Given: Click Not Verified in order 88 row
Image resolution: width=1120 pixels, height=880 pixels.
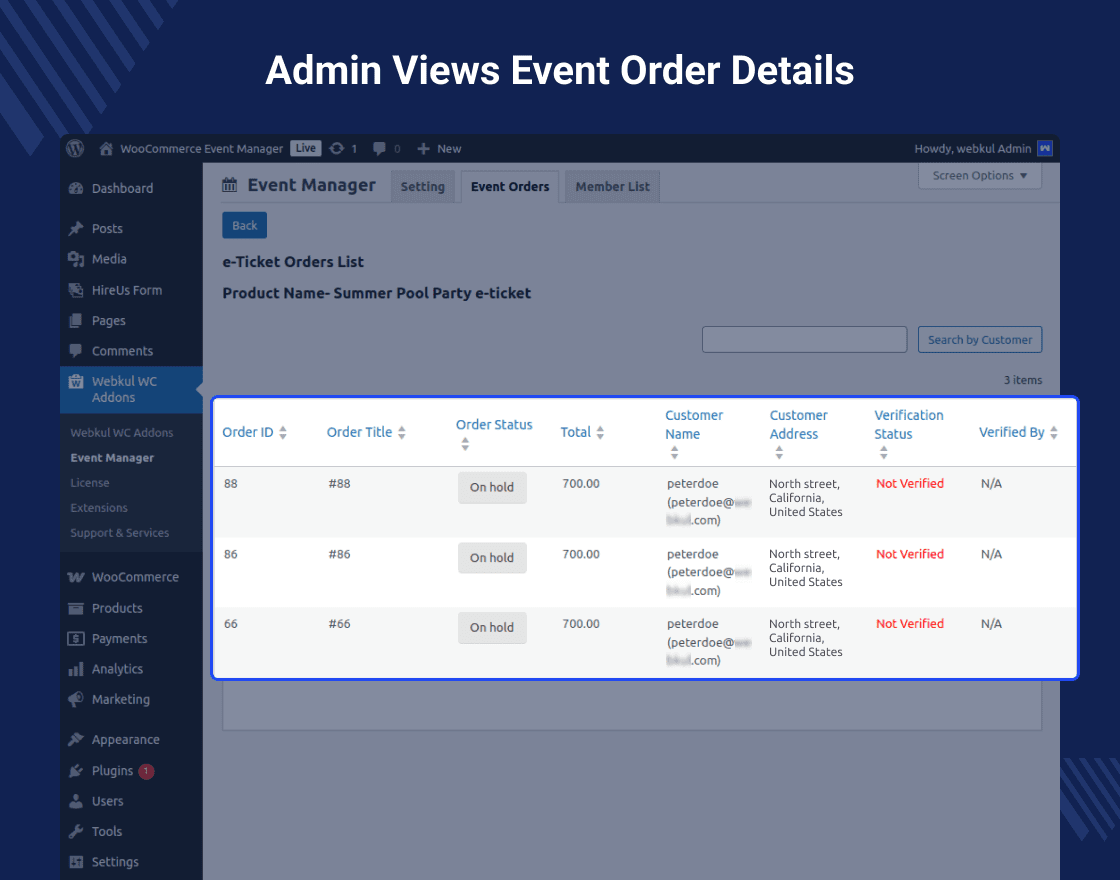Looking at the screenshot, I should click(x=910, y=484).
